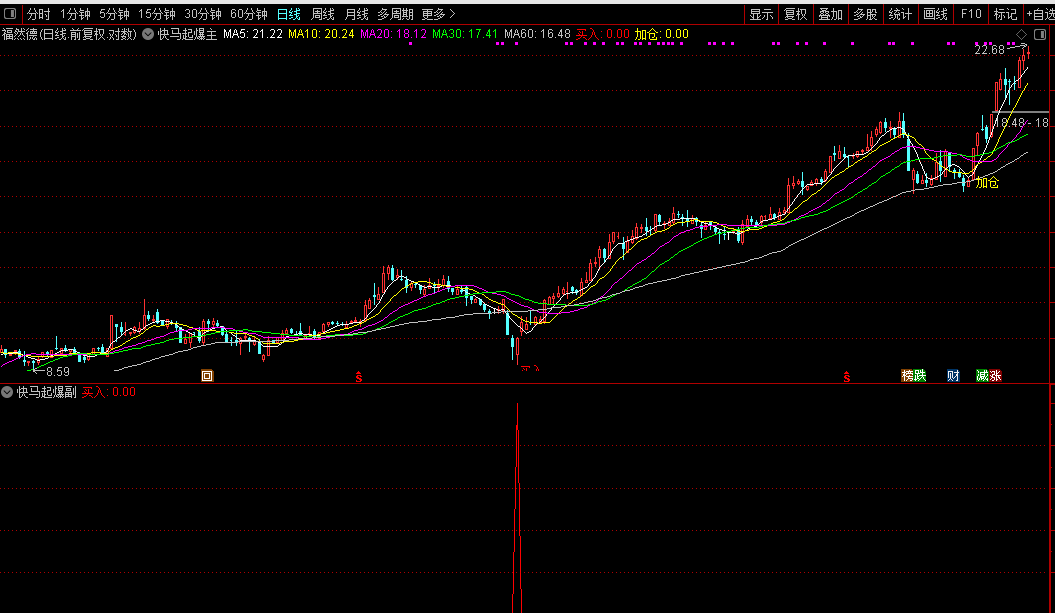Click the 减 marker icon
This screenshot has width=1055, height=613.
point(982,375)
